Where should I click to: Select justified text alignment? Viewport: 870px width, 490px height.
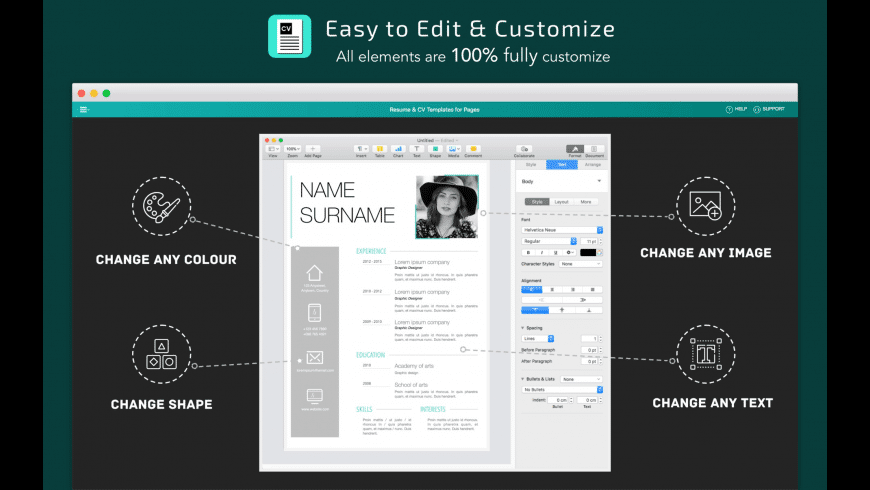[x=593, y=290]
